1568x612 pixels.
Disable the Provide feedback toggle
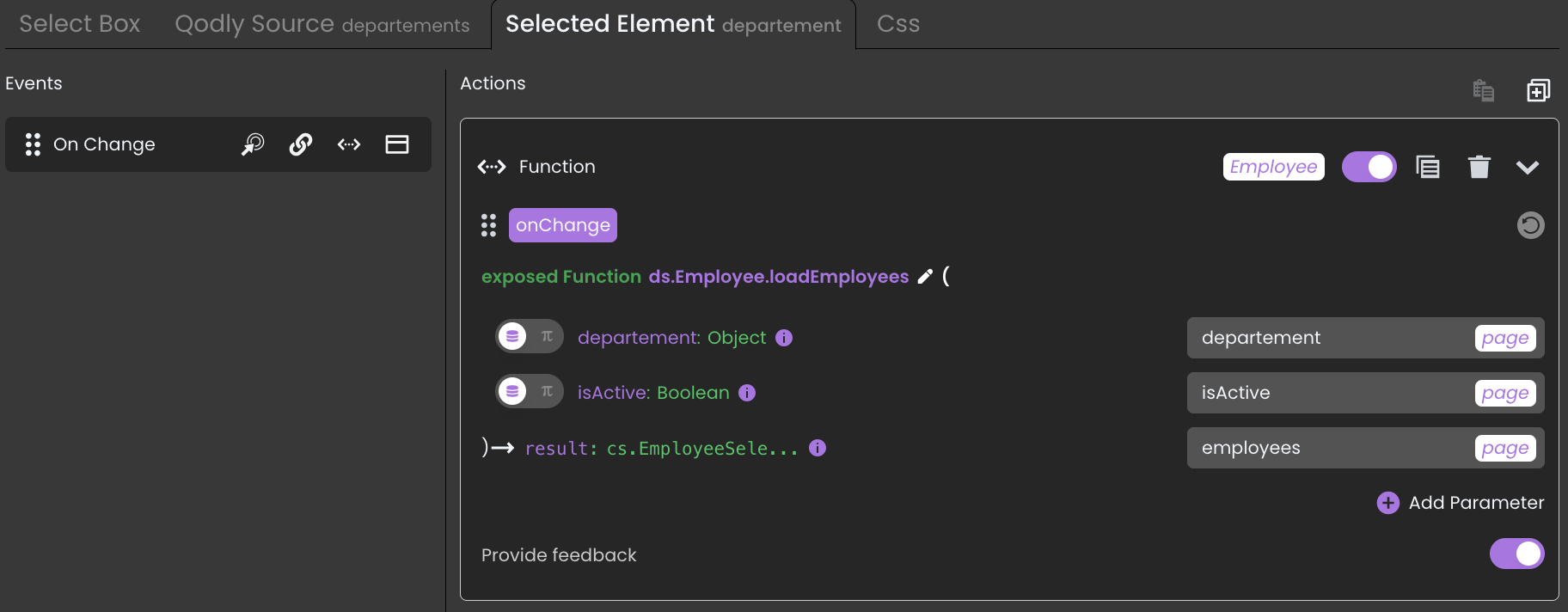pyautogui.click(x=1516, y=554)
